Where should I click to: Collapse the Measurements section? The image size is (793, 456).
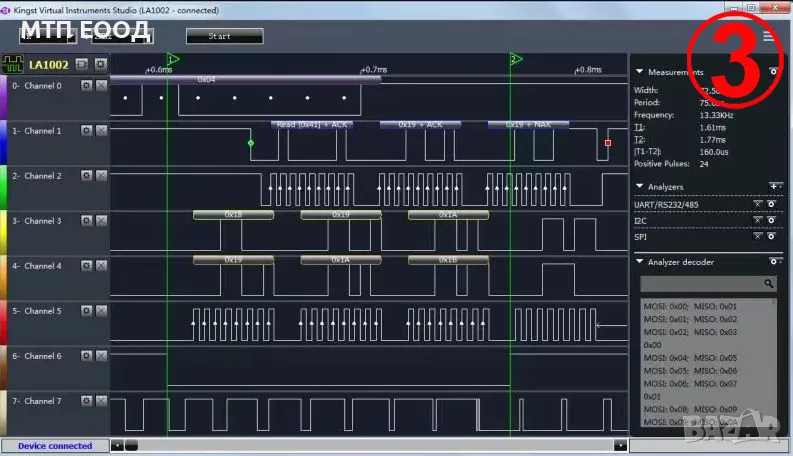pos(640,72)
